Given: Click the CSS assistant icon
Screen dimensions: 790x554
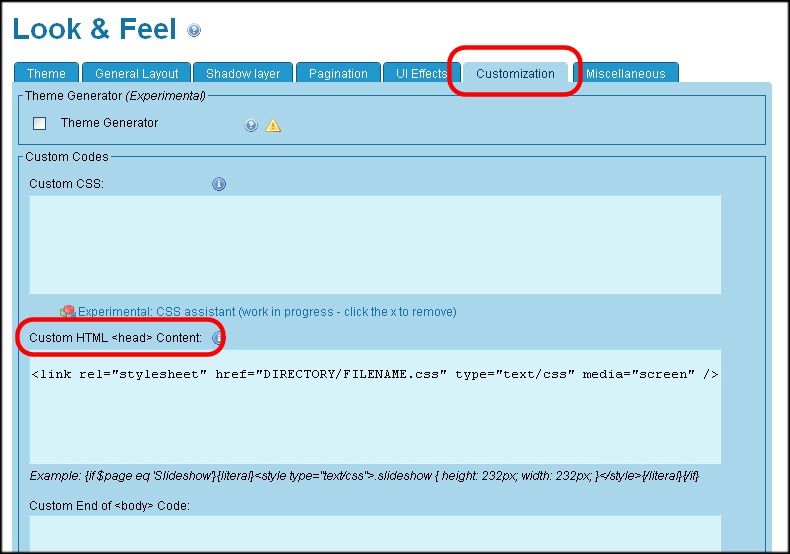Looking at the screenshot, I should coord(68,312).
